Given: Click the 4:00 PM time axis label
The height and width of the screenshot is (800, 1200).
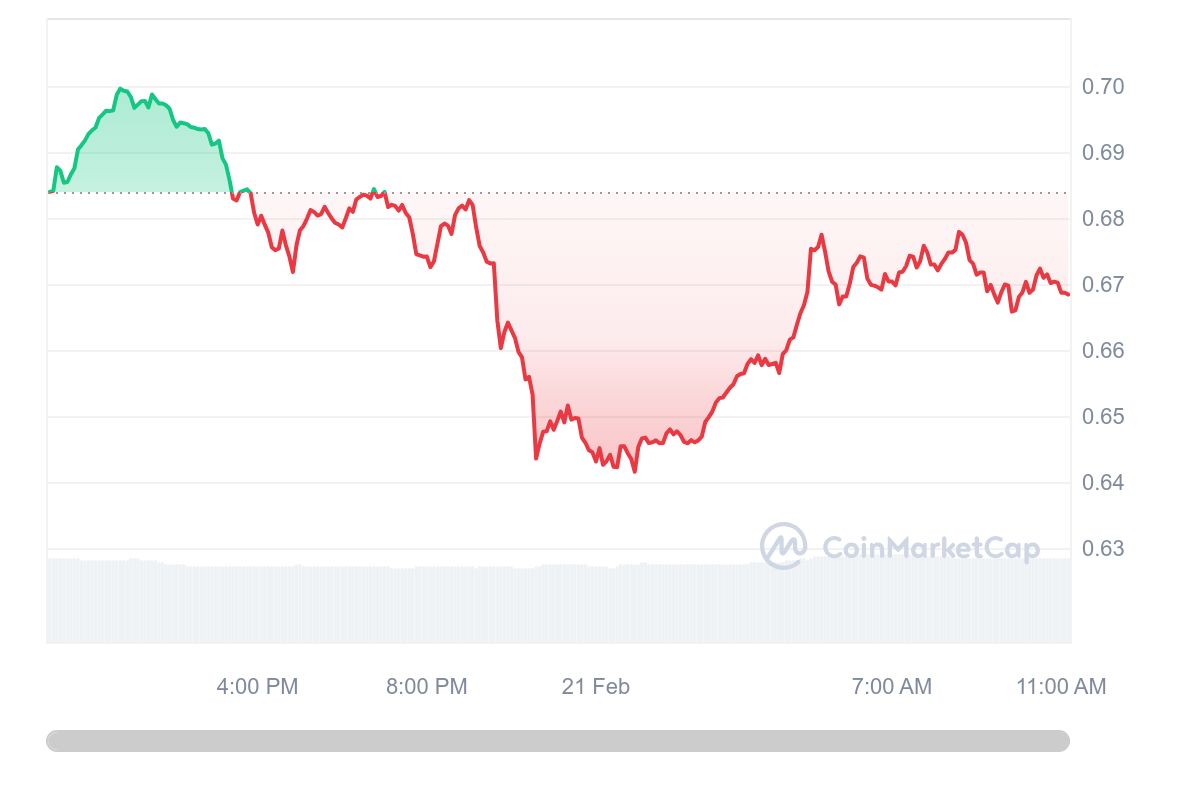Looking at the screenshot, I should point(257,687).
